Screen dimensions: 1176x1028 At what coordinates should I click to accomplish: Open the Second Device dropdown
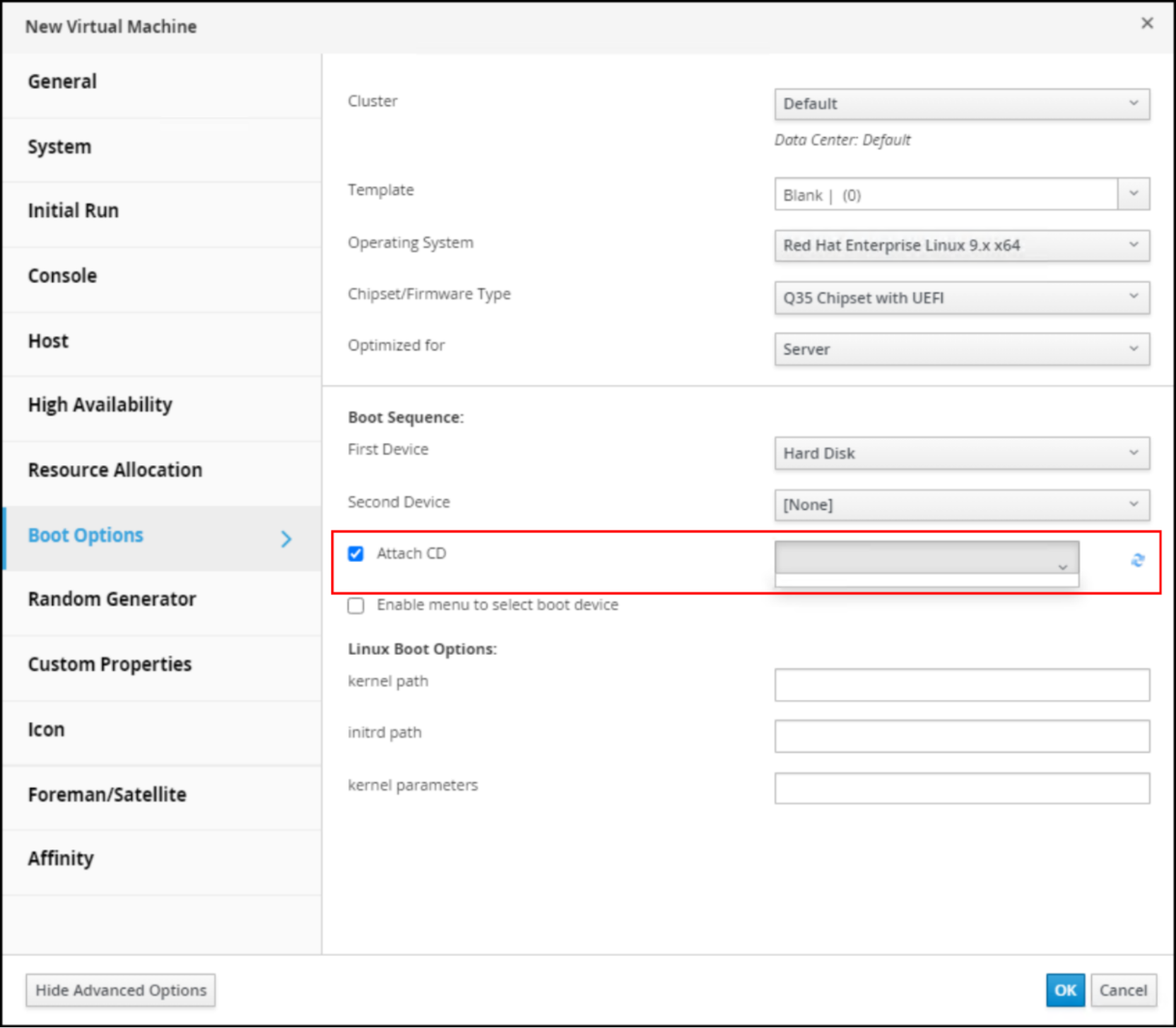click(962, 505)
